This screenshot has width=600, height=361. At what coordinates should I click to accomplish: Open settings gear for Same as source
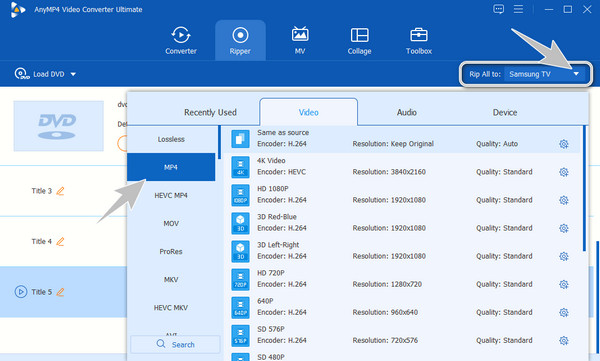point(563,144)
